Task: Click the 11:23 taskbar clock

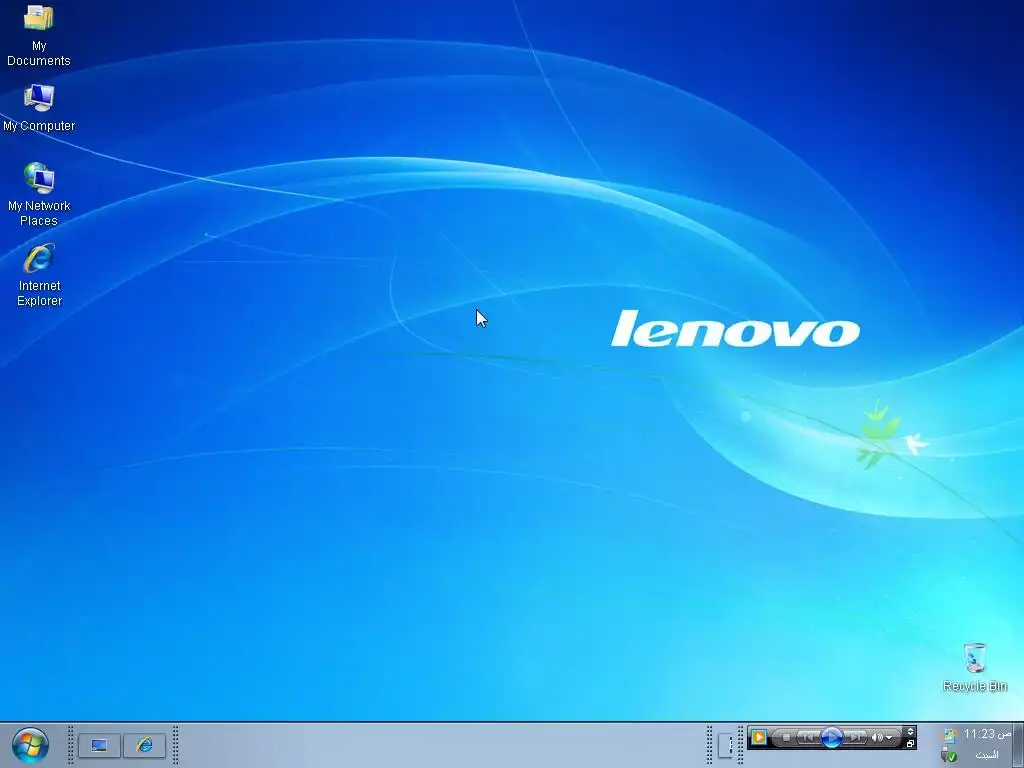Action: click(987, 734)
